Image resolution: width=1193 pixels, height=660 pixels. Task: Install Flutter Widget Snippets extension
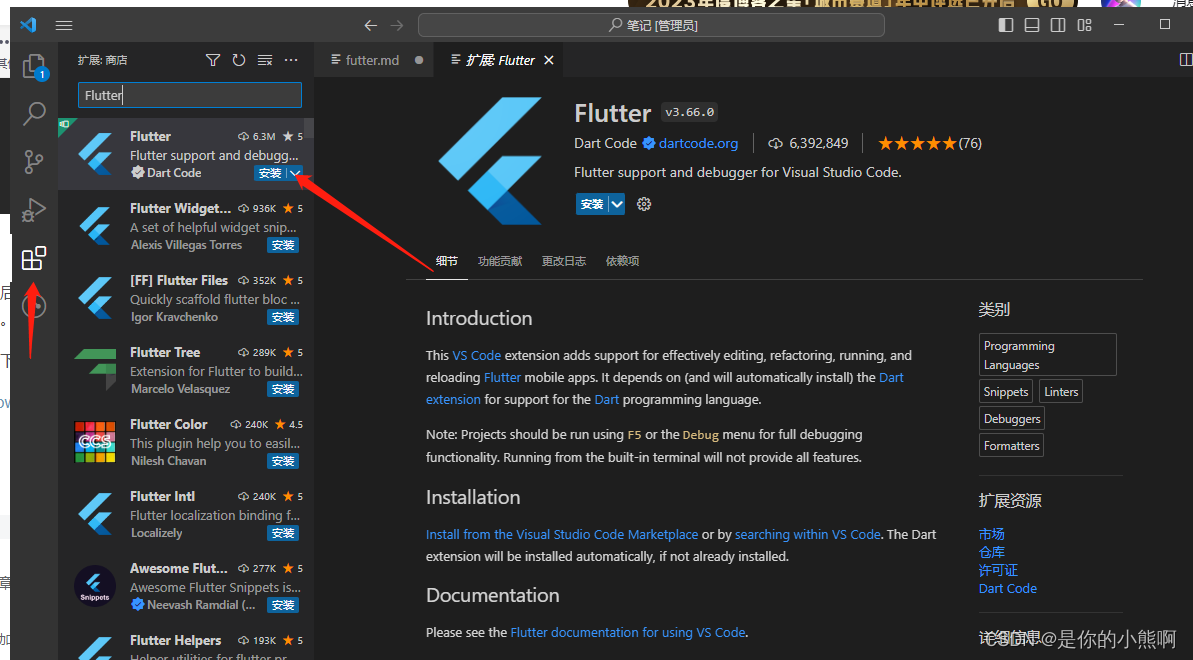pyautogui.click(x=283, y=245)
